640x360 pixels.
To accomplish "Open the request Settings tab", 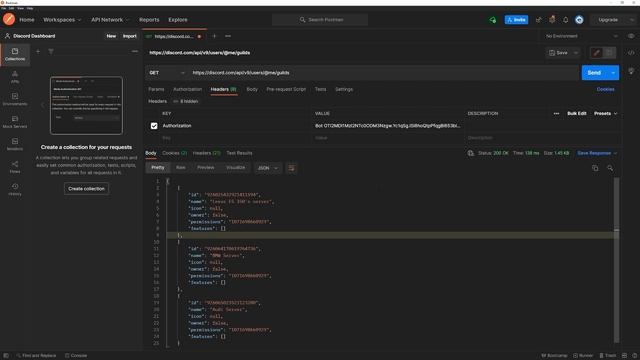I will click(344, 89).
